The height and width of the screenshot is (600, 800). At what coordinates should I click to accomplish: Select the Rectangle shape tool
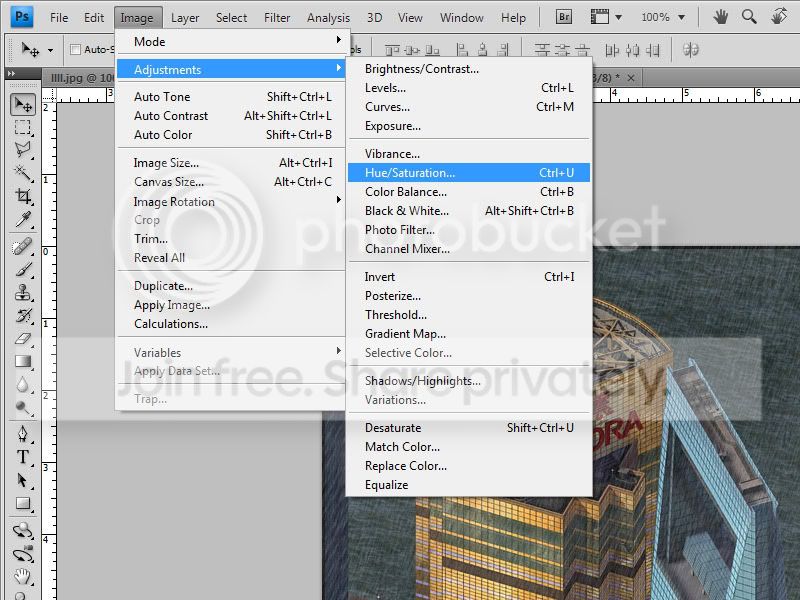[23, 503]
